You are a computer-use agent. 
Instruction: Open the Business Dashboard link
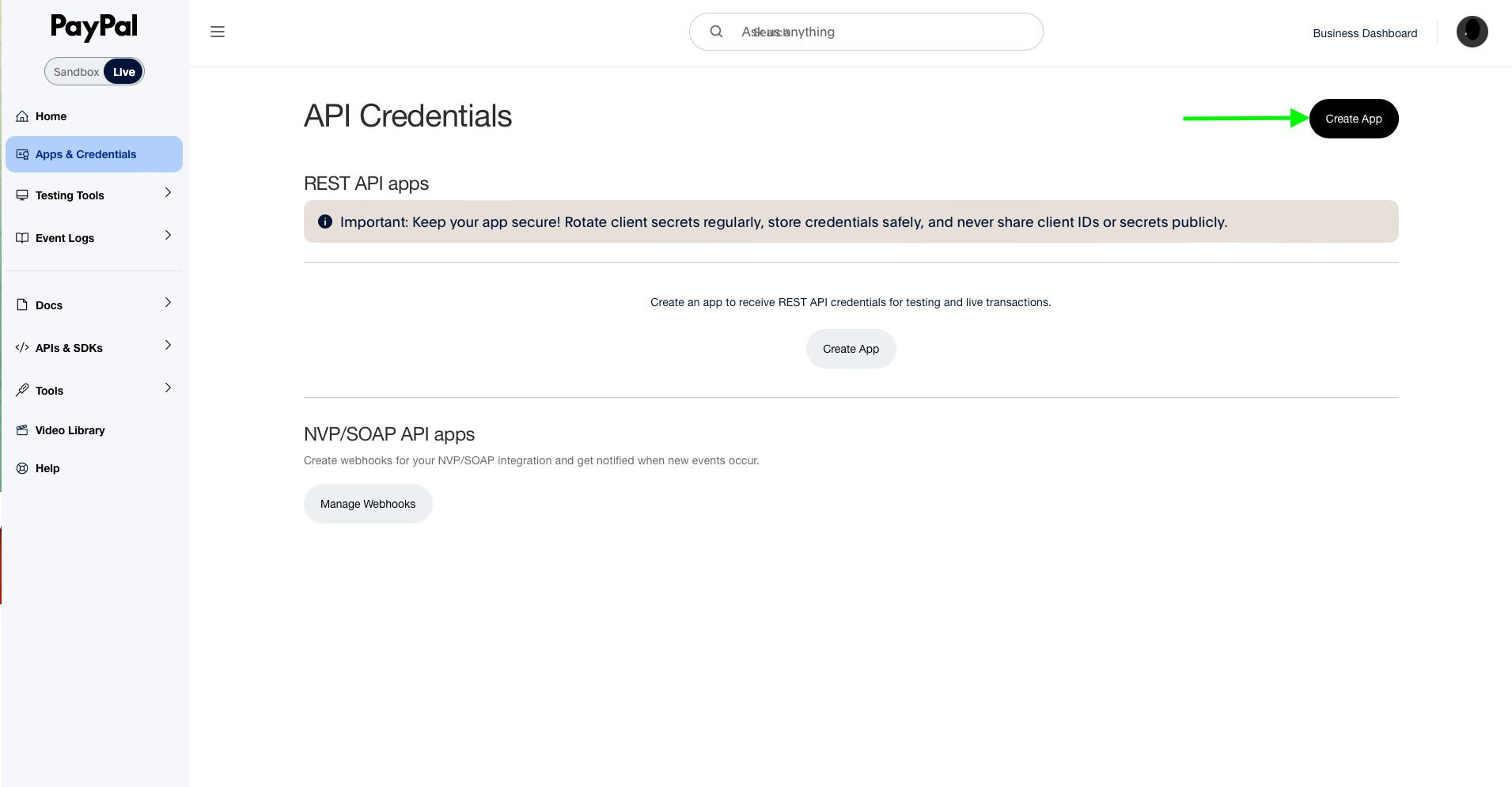1365,33
